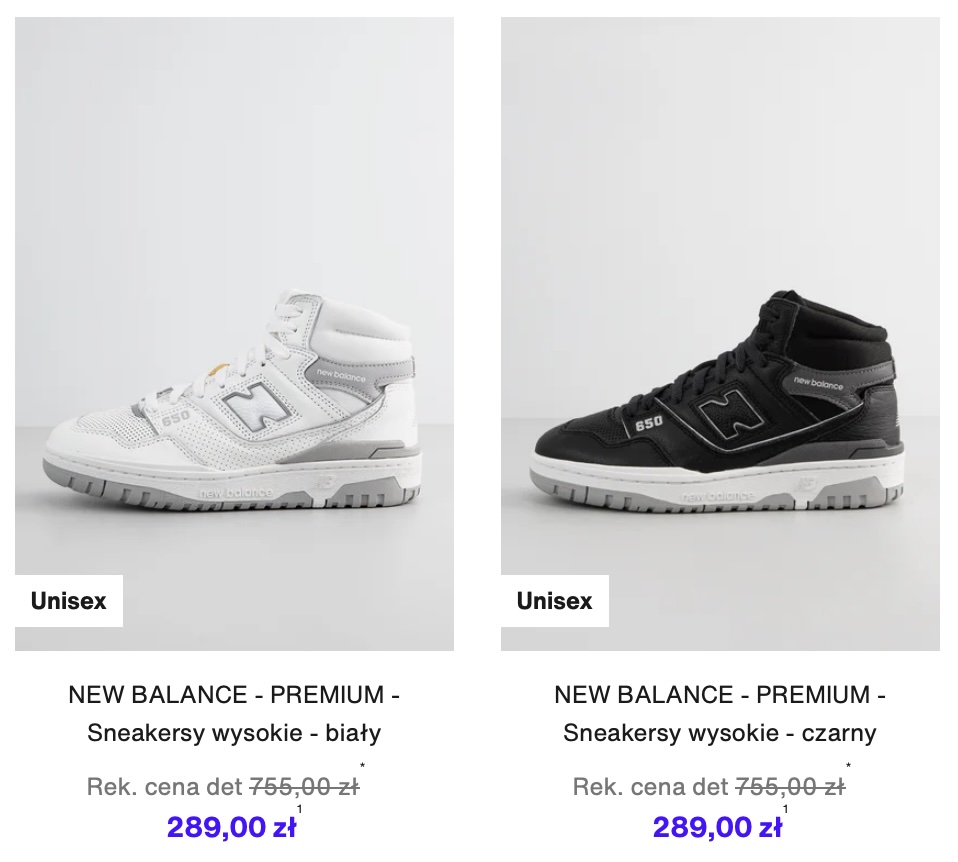Click footnote 1 marker next to white sneaker price
Image resolution: width=958 pixels, height=862 pixels.
click(x=299, y=809)
